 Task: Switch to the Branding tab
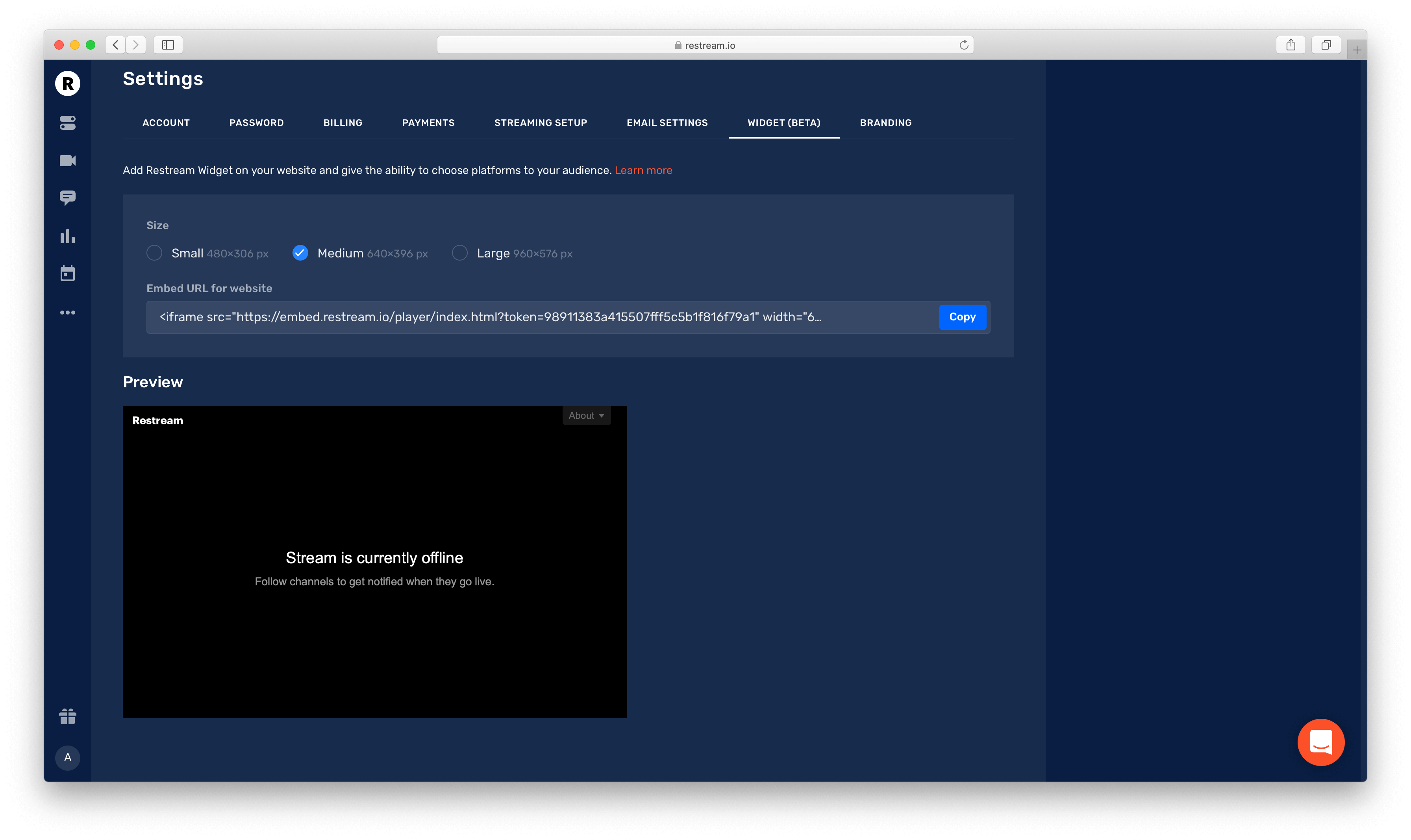885,123
